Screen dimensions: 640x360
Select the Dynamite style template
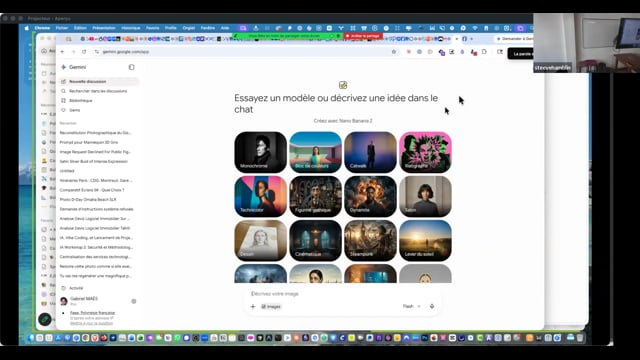(x=370, y=196)
